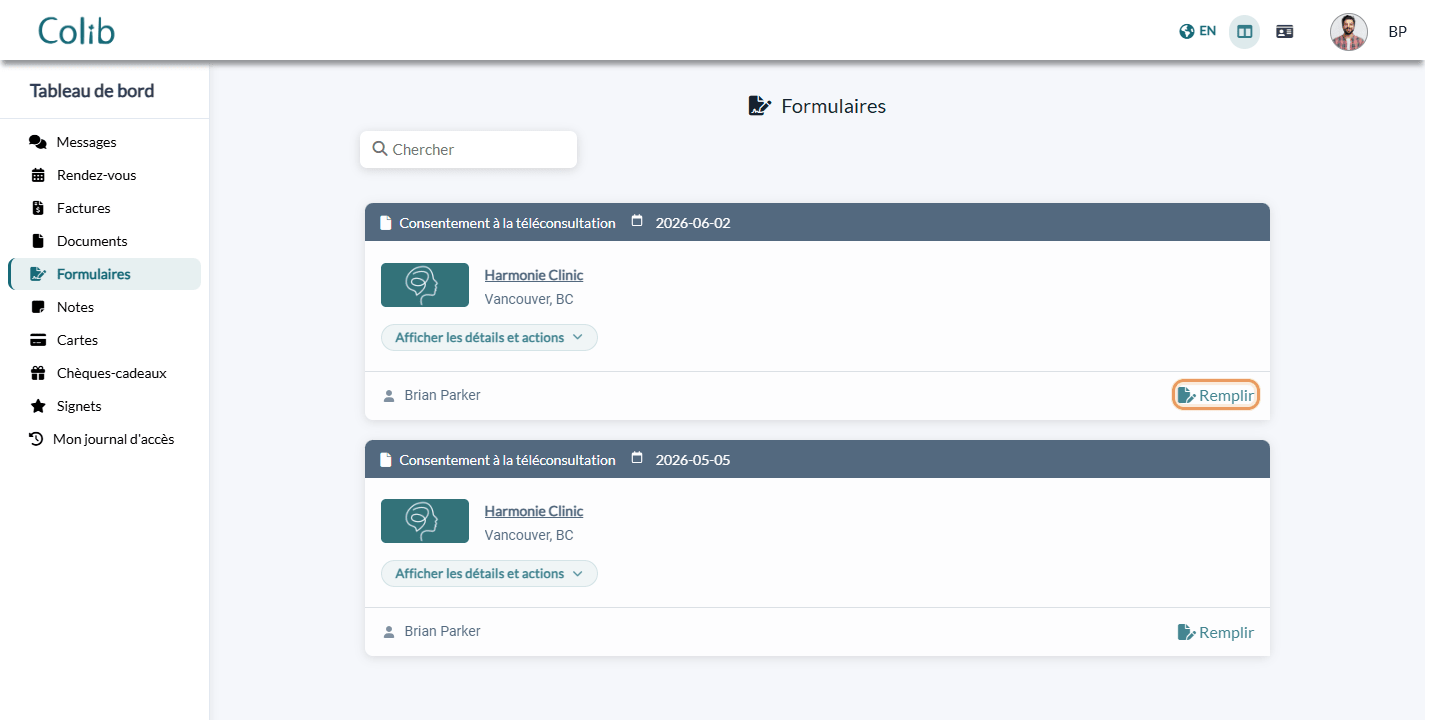Switch language using the globe EN button
This screenshot has width=1440, height=720.
[1198, 31]
